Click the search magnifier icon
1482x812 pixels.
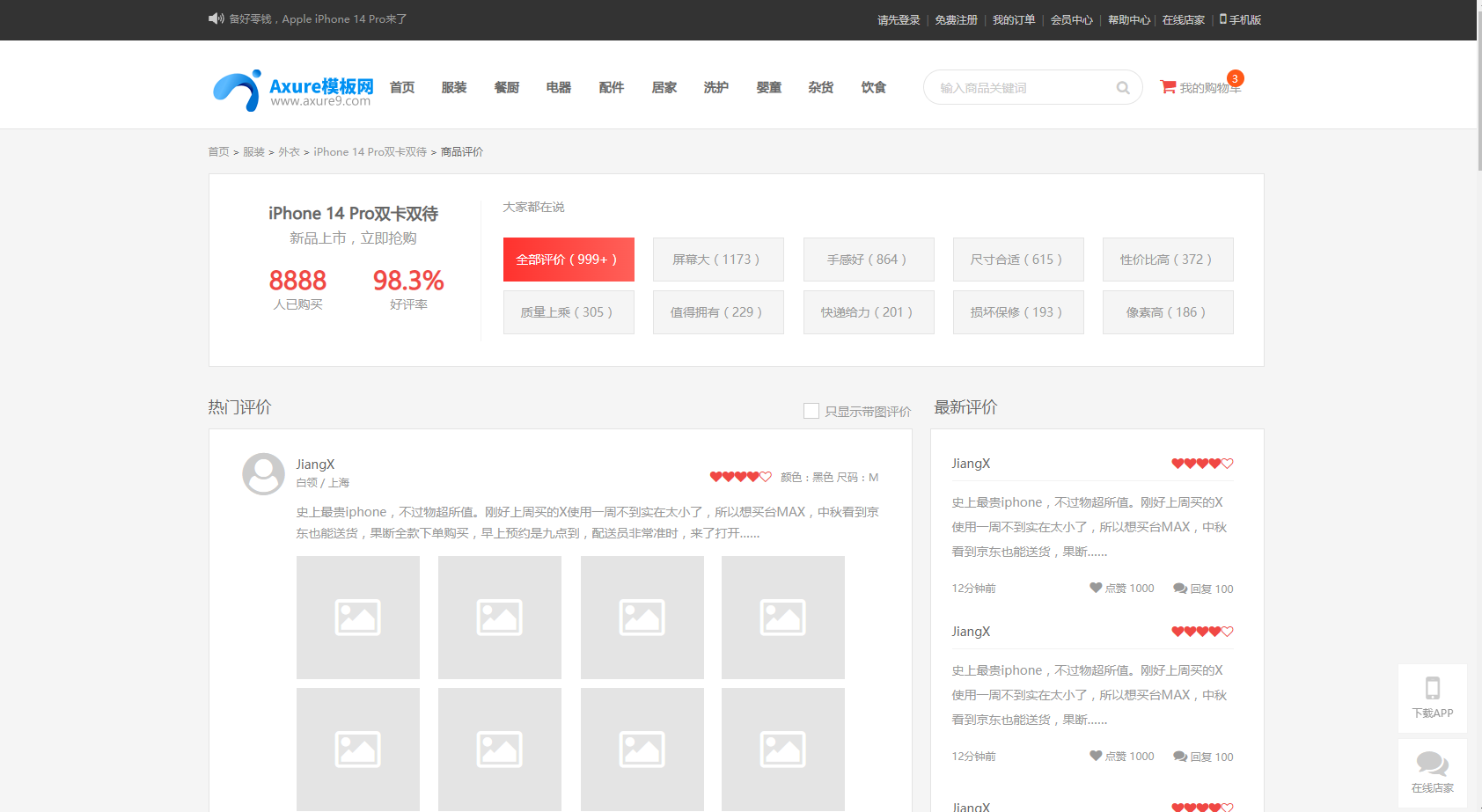point(1123,88)
